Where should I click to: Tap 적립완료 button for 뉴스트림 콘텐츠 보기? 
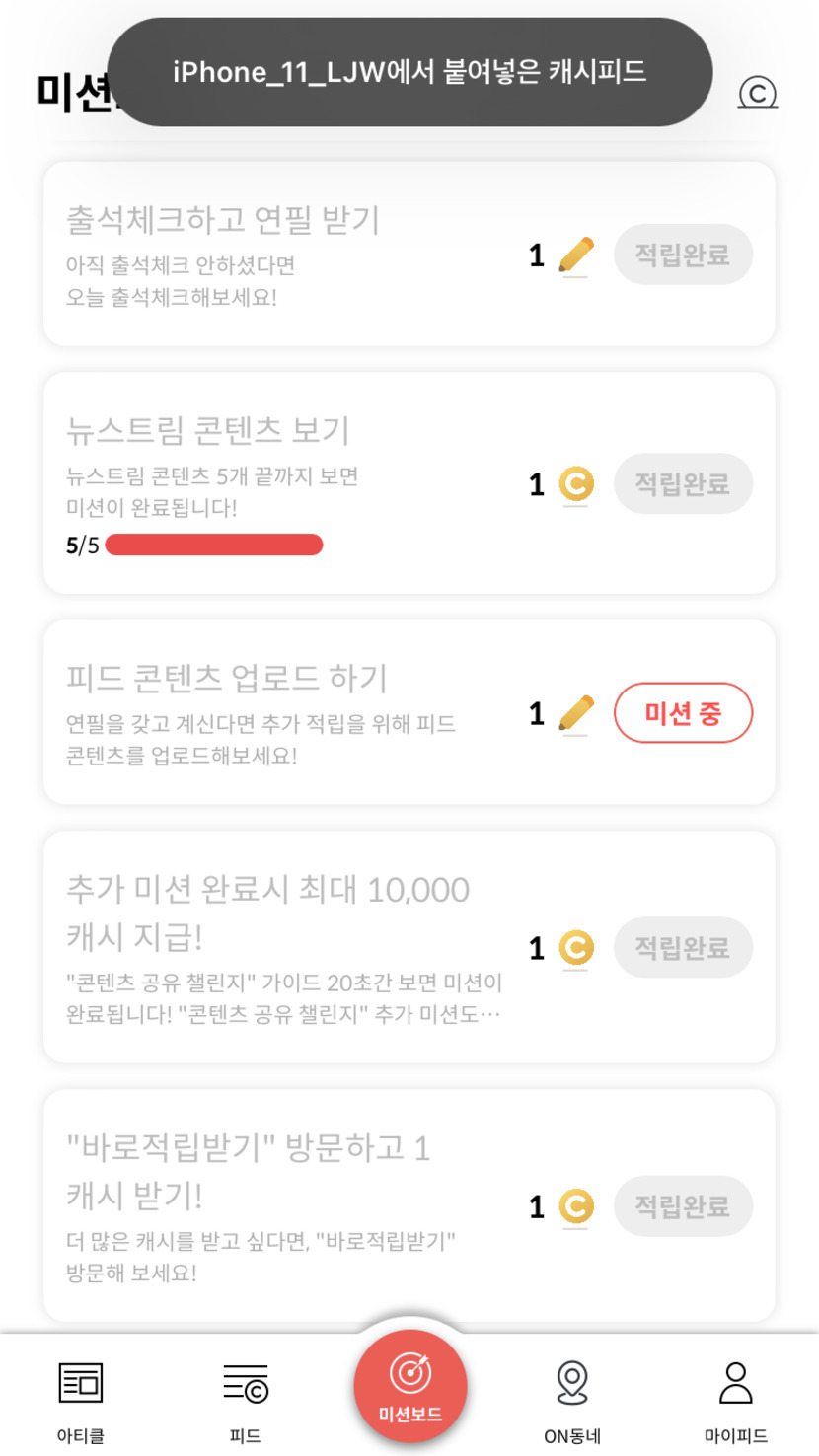click(x=683, y=484)
